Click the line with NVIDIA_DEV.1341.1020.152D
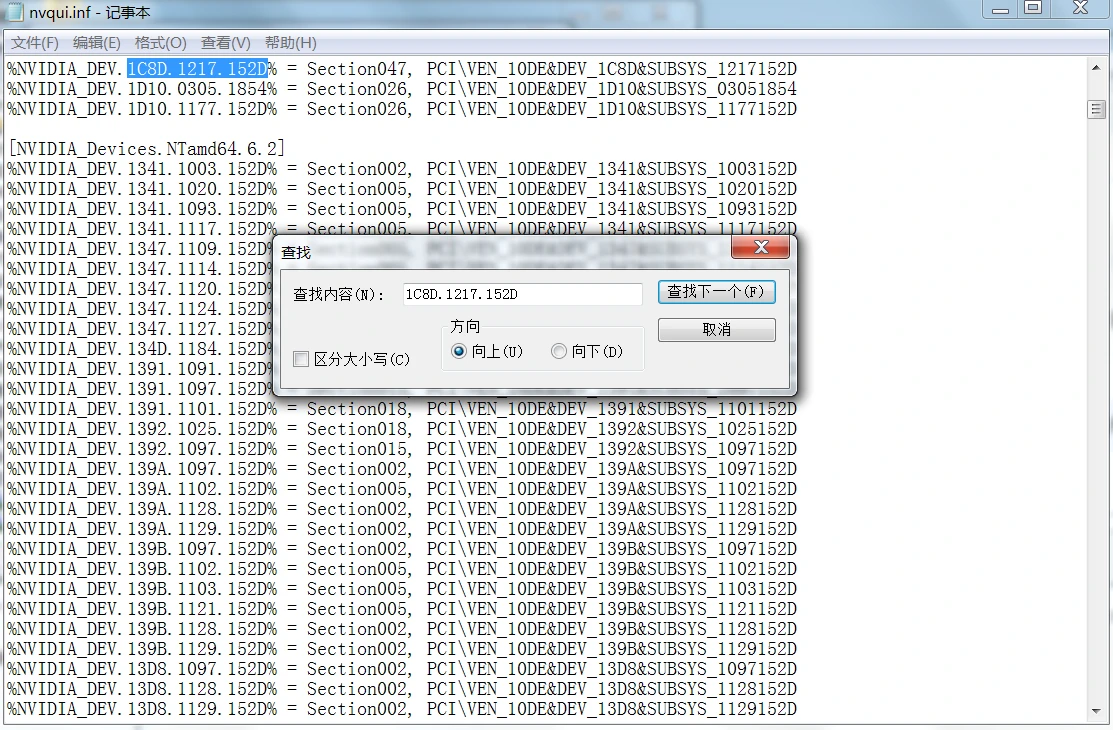This screenshot has width=1113, height=730. [x=402, y=189]
